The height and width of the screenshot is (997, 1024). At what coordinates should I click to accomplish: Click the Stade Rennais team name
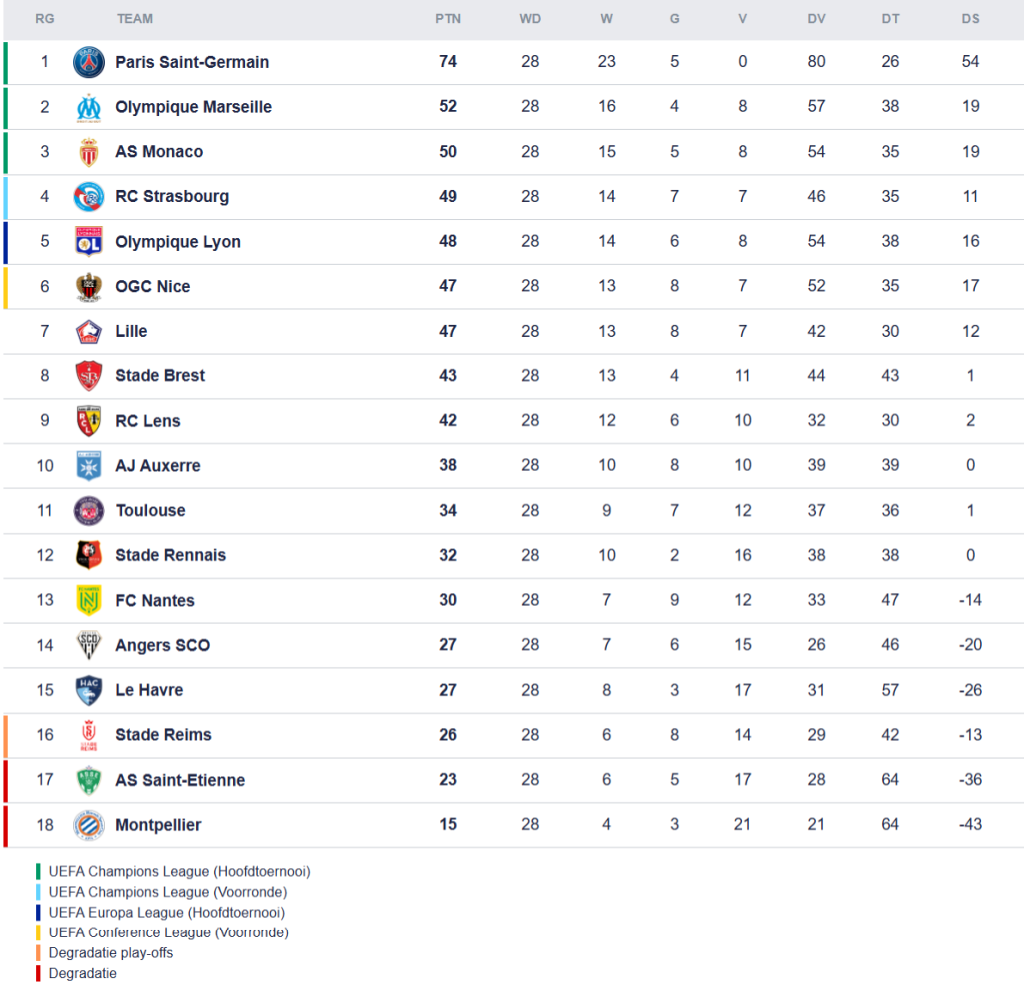point(170,555)
